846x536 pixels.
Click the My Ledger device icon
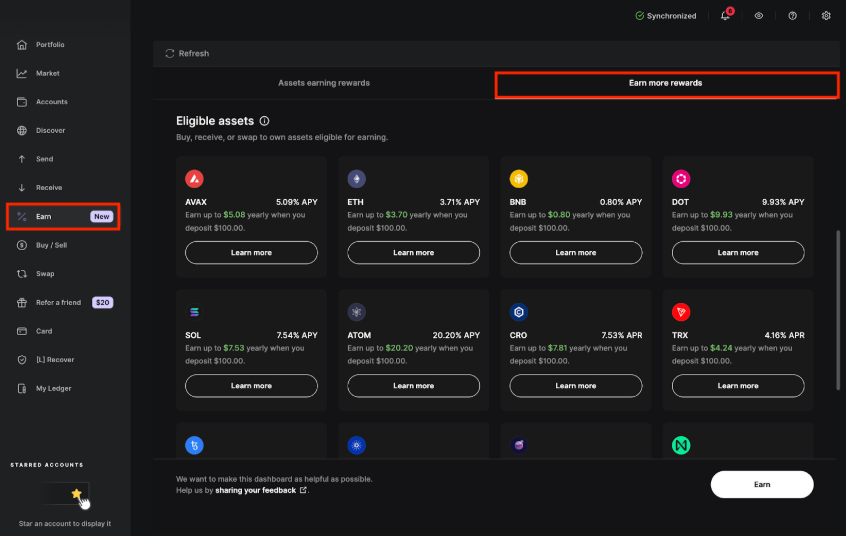coord(22,388)
